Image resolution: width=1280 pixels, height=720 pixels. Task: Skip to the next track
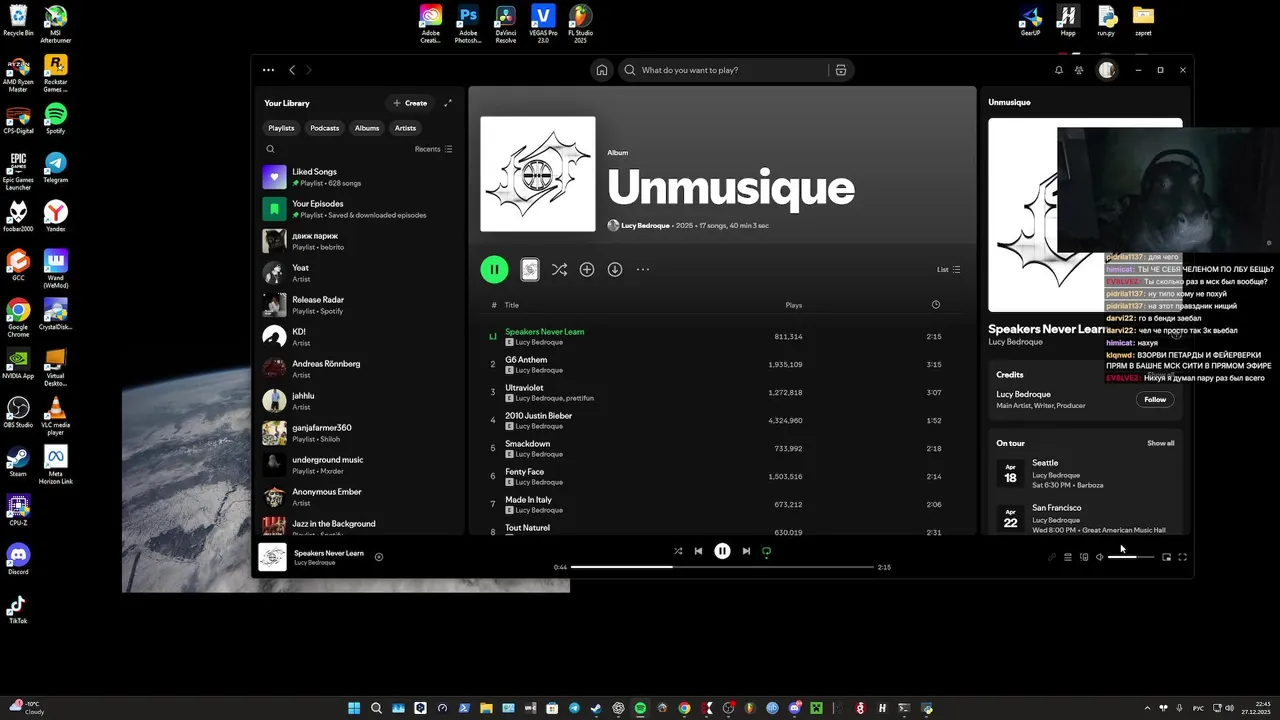[x=746, y=551]
